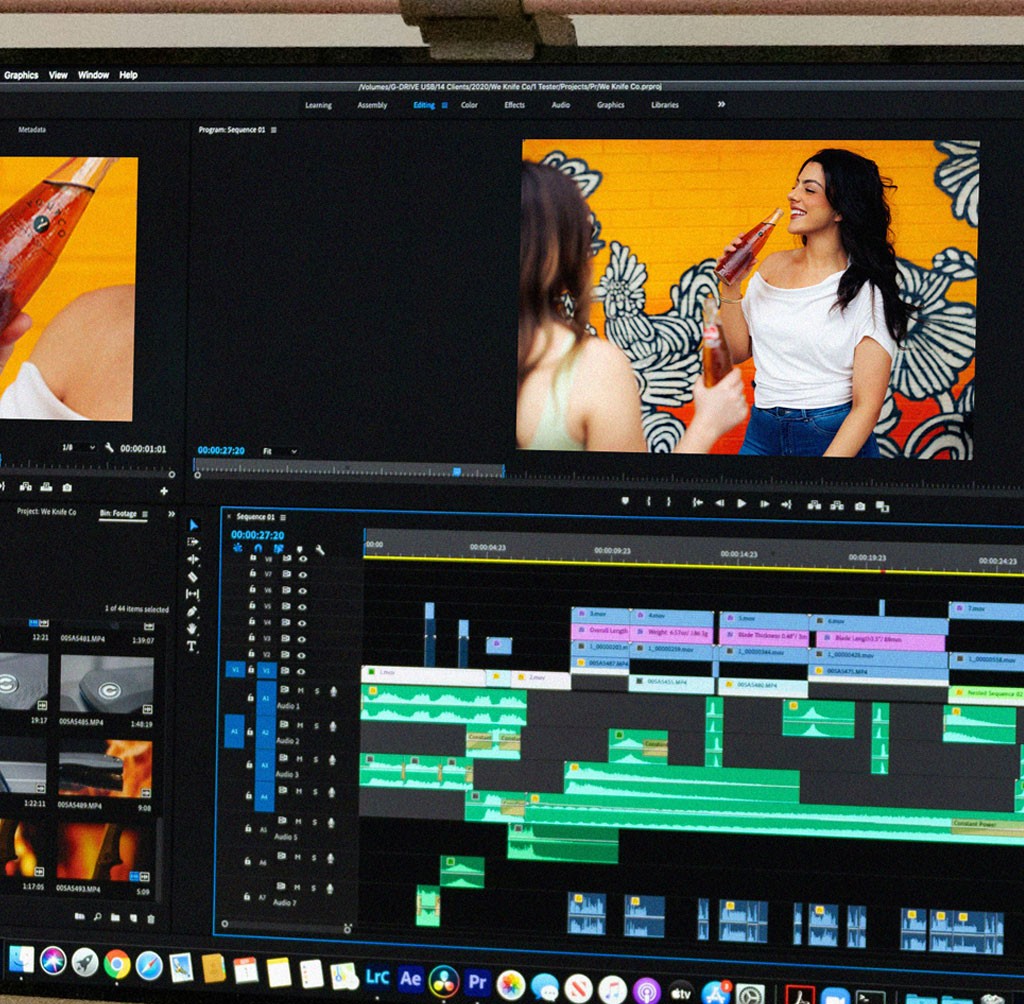The height and width of the screenshot is (1004, 1024).
Task: Export frame with Program monitor camera icon
Action: click(860, 506)
